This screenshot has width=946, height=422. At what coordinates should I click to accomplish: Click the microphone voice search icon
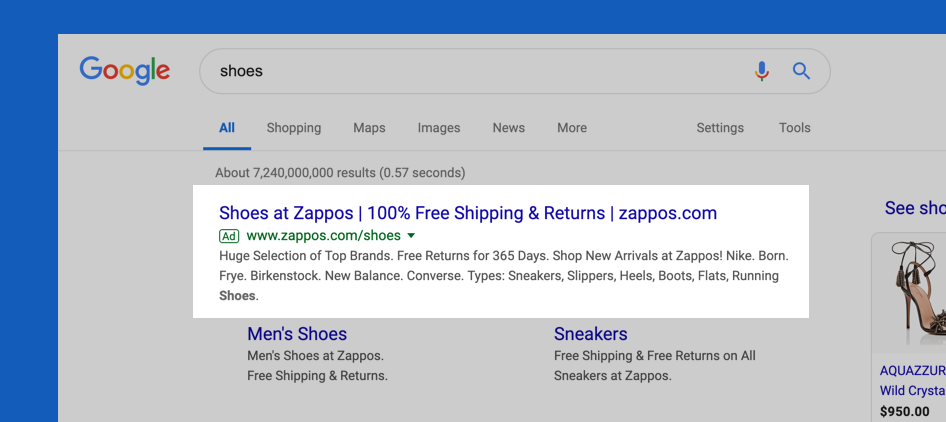pos(762,71)
